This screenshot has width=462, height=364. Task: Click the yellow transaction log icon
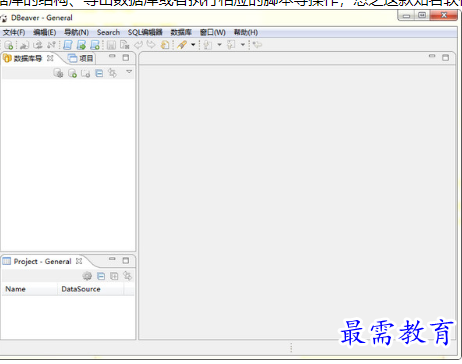click(x=165, y=45)
